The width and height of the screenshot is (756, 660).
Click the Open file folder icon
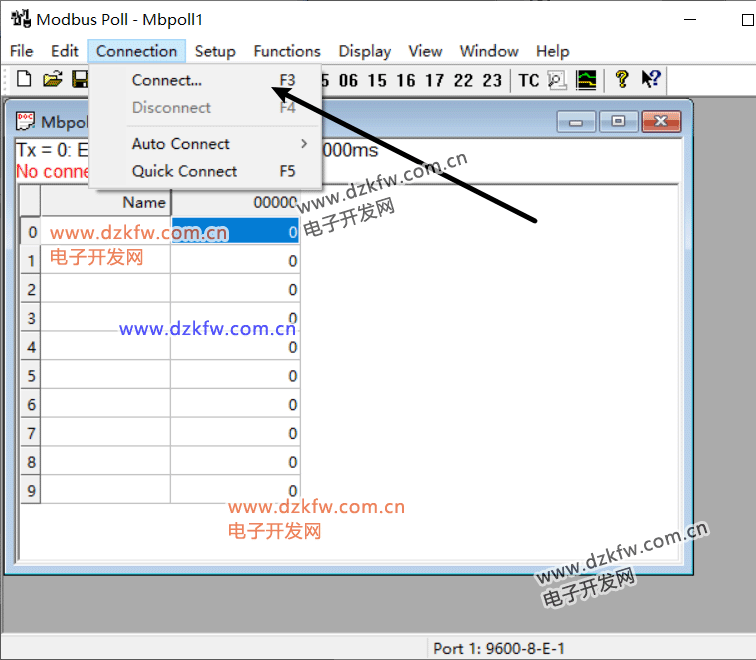pos(52,80)
